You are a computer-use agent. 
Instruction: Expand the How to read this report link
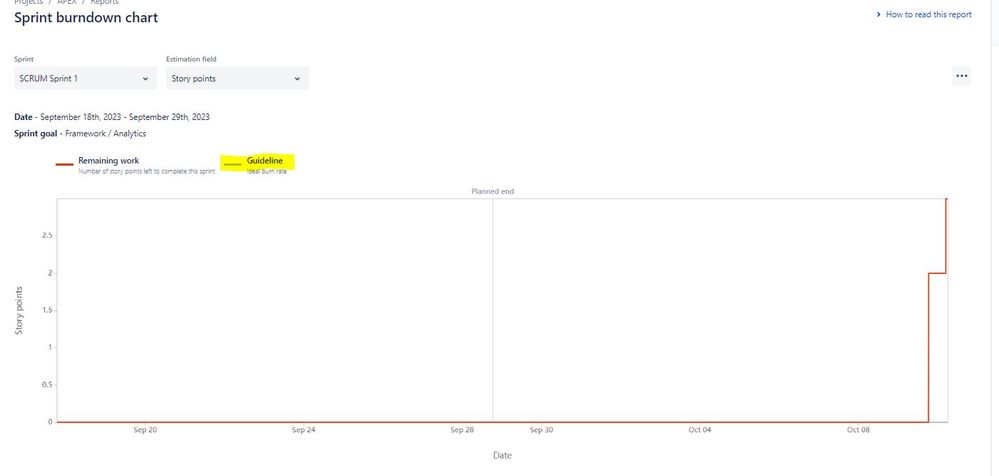click(924, 15)
